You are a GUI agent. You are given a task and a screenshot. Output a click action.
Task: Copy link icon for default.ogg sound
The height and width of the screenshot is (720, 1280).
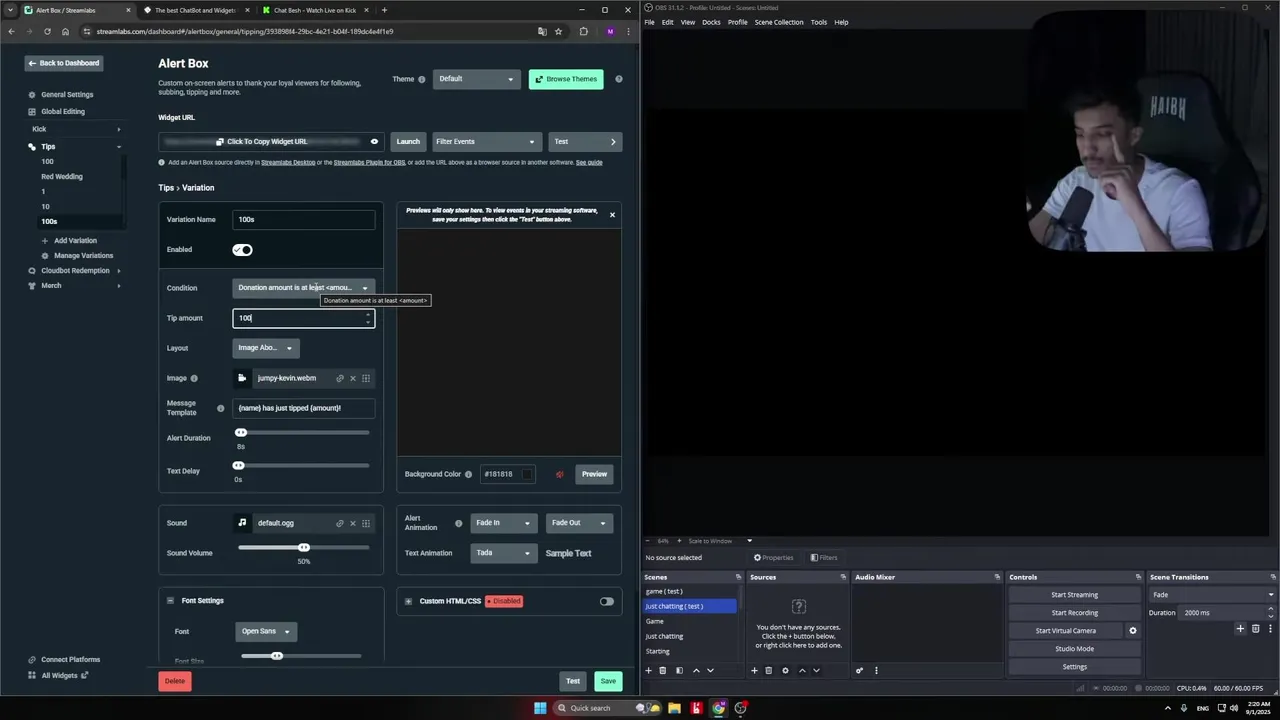click(340, 523)
